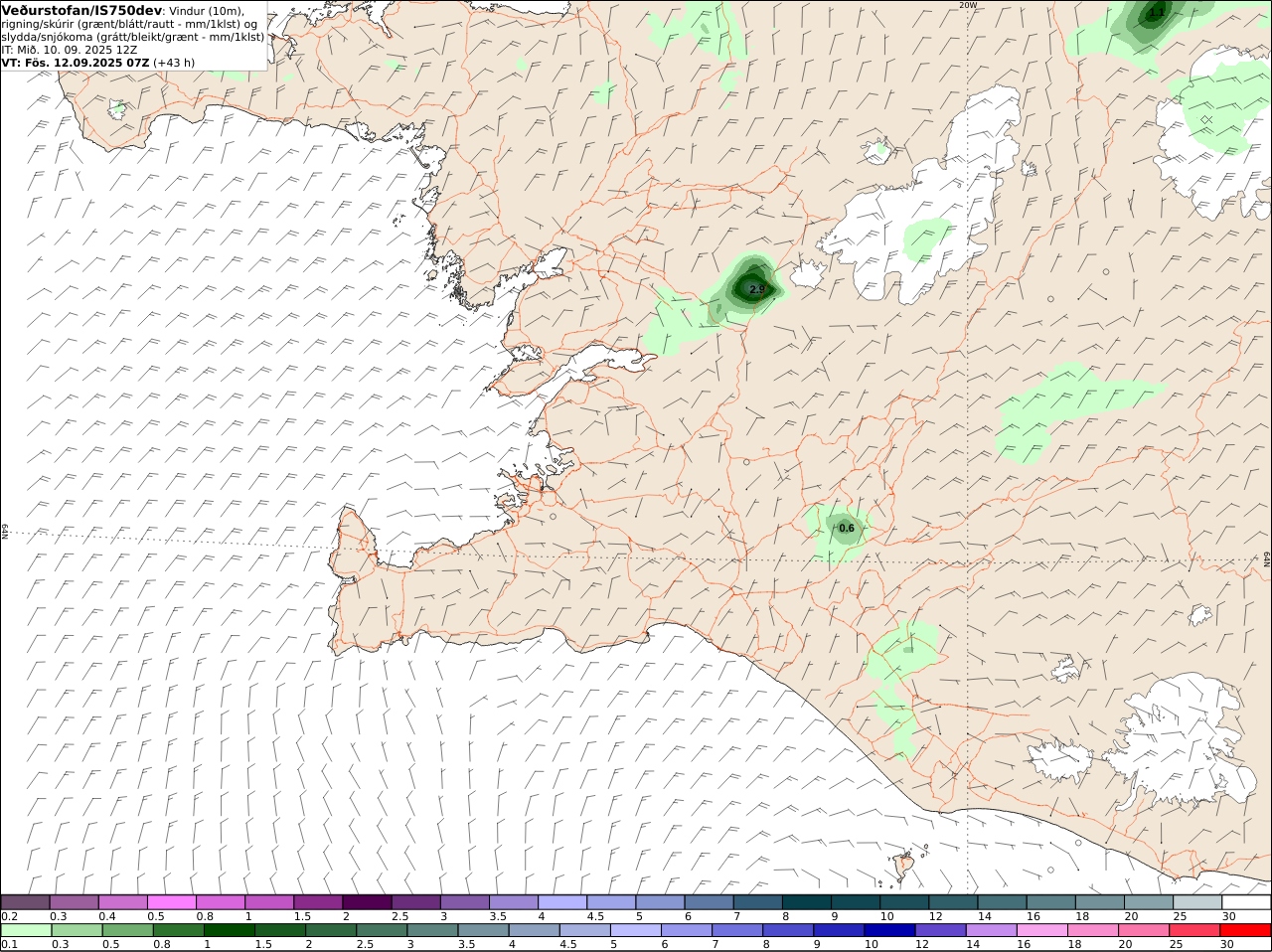Select the darkest purple upper swatch between 2 and 2.5
The height and width of the screenshot is (952, 1272).
367,902
